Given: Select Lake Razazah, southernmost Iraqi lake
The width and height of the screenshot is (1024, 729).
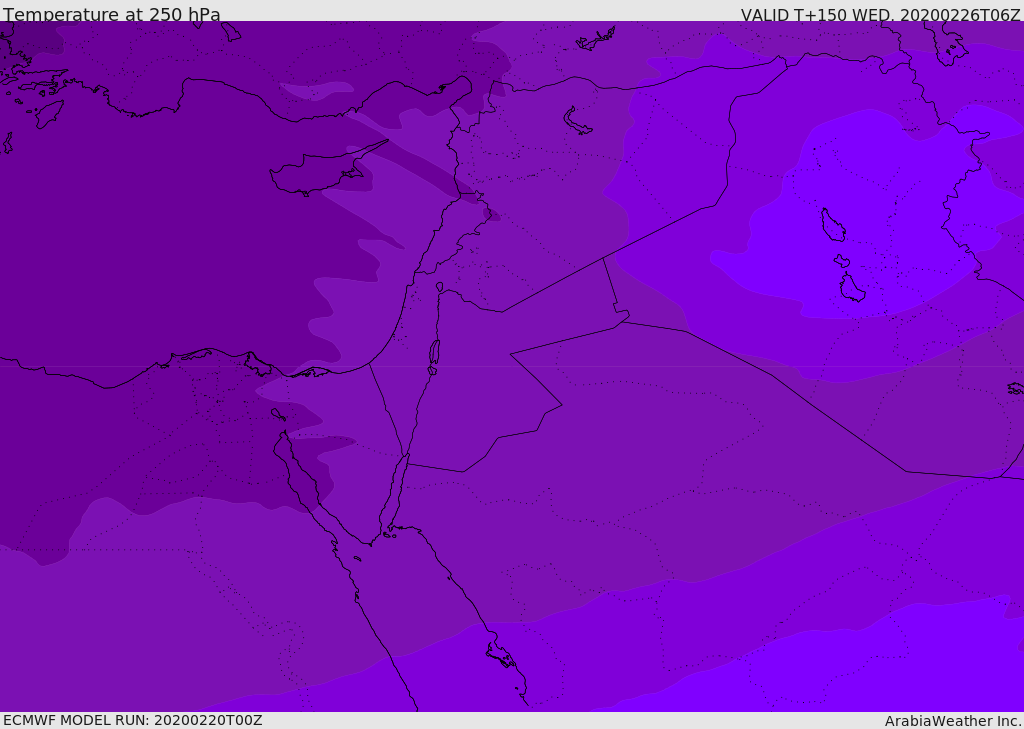Looking at the screenshot, I should pos(852,289).
